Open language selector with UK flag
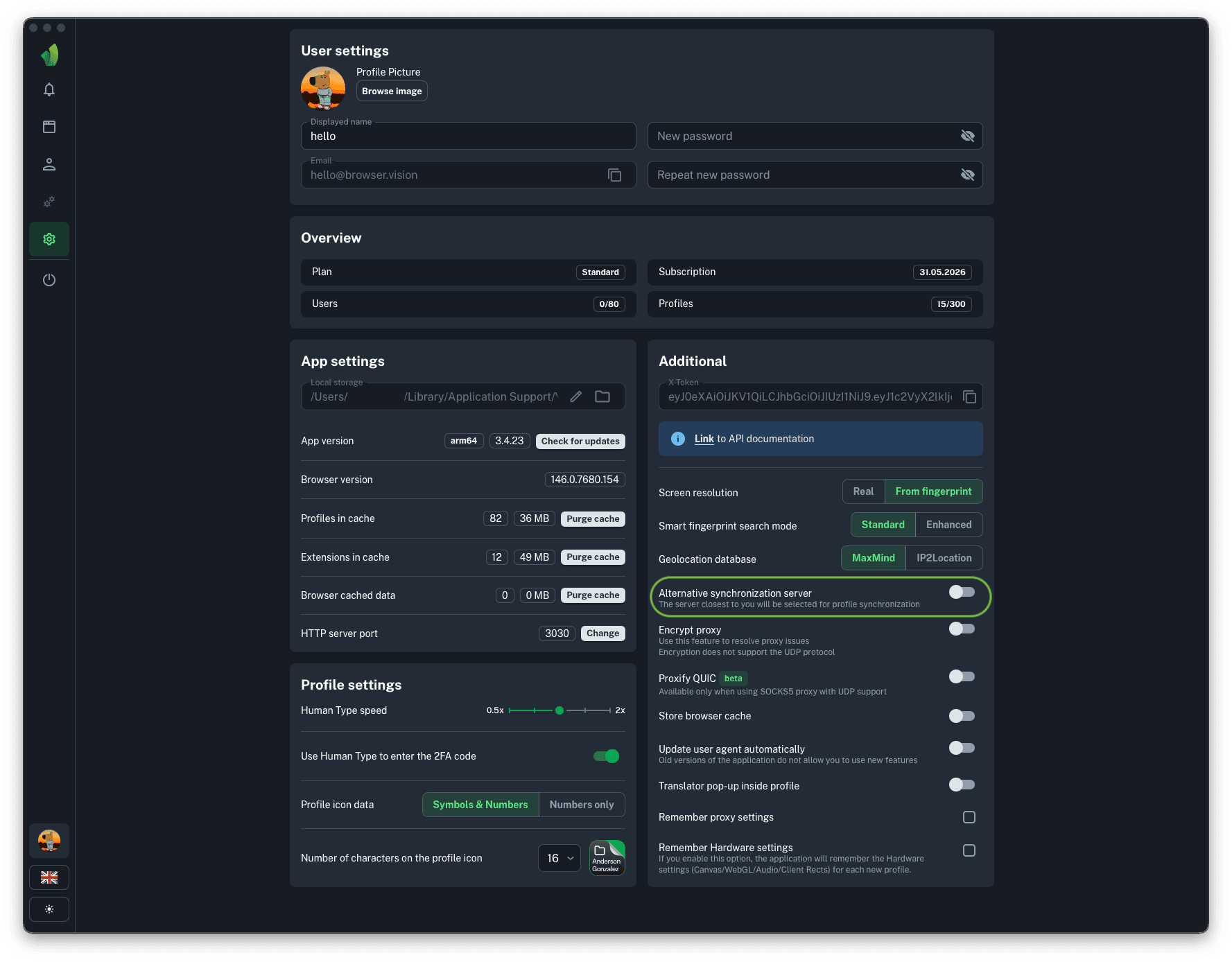 click(49, 877)
